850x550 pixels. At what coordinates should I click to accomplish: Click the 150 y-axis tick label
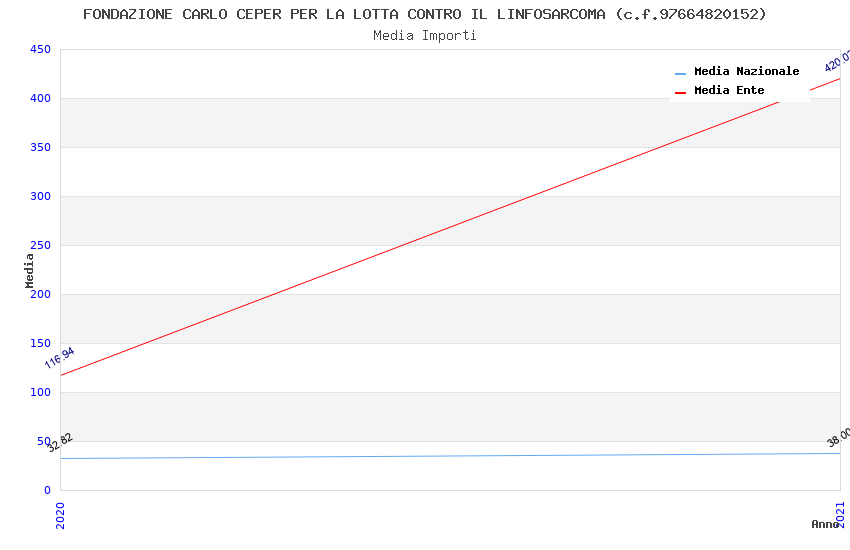point(40,343)
